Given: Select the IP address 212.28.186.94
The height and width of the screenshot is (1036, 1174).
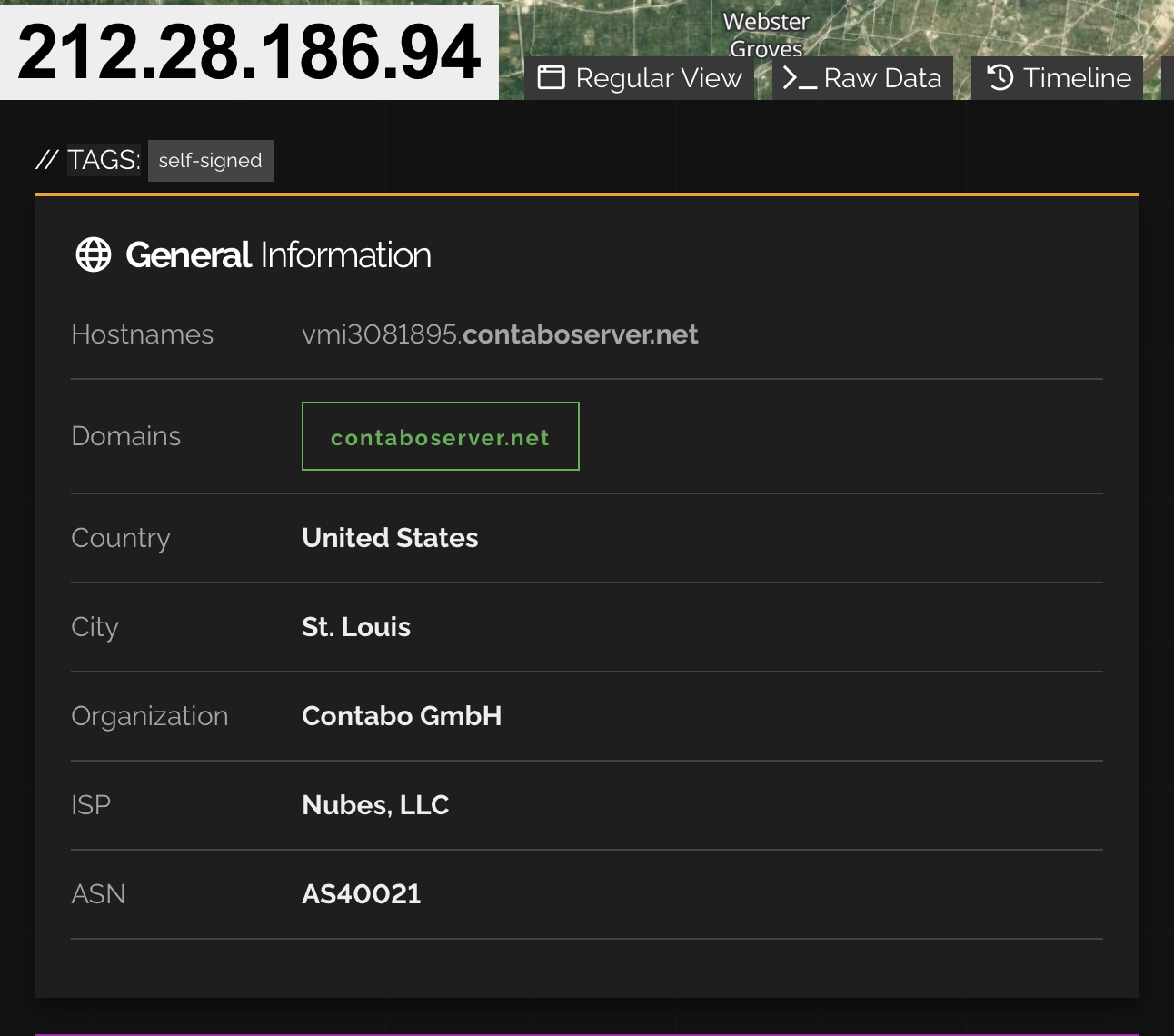Looking at the screenshot, I should 249,52.
